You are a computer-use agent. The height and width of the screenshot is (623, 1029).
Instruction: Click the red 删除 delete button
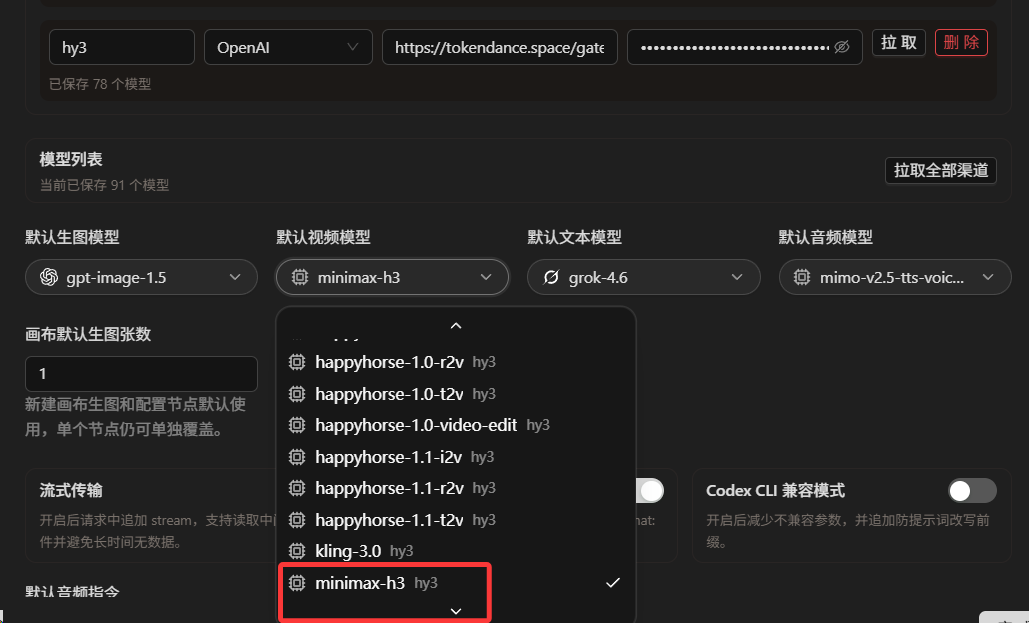point(961,43)
